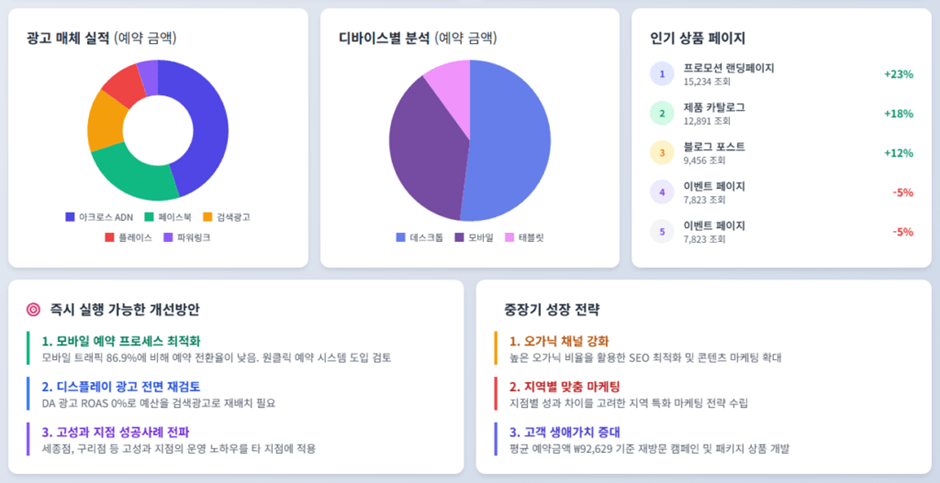Click the orange rank 3 number badge
Screen dimensions: 940x483
pos(661,152)
